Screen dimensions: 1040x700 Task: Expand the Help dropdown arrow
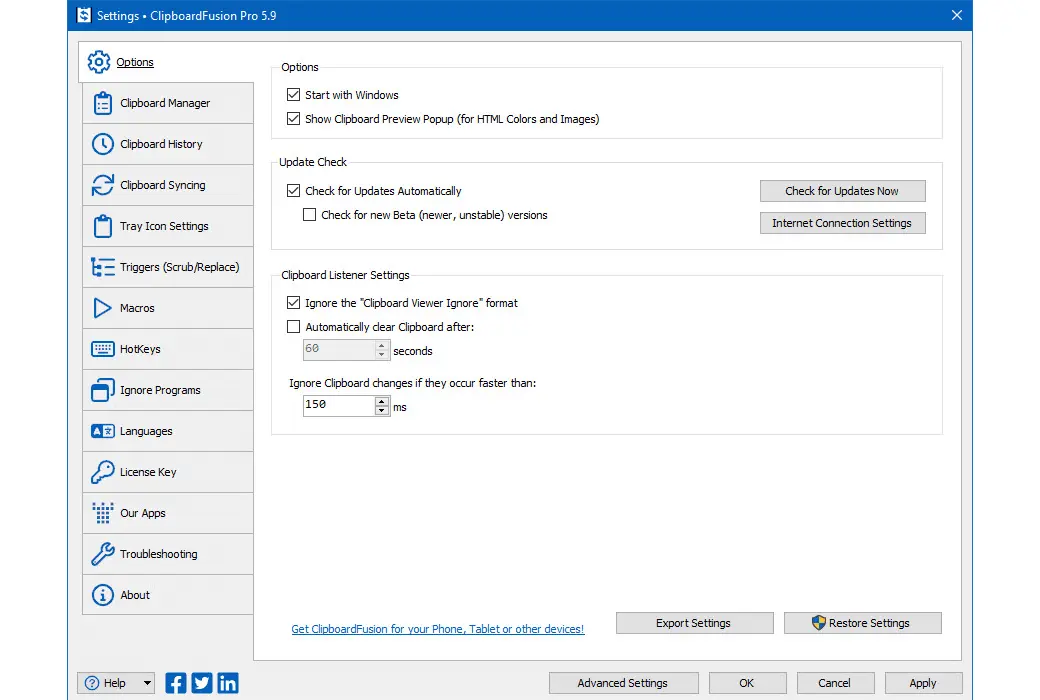(147, 683)
